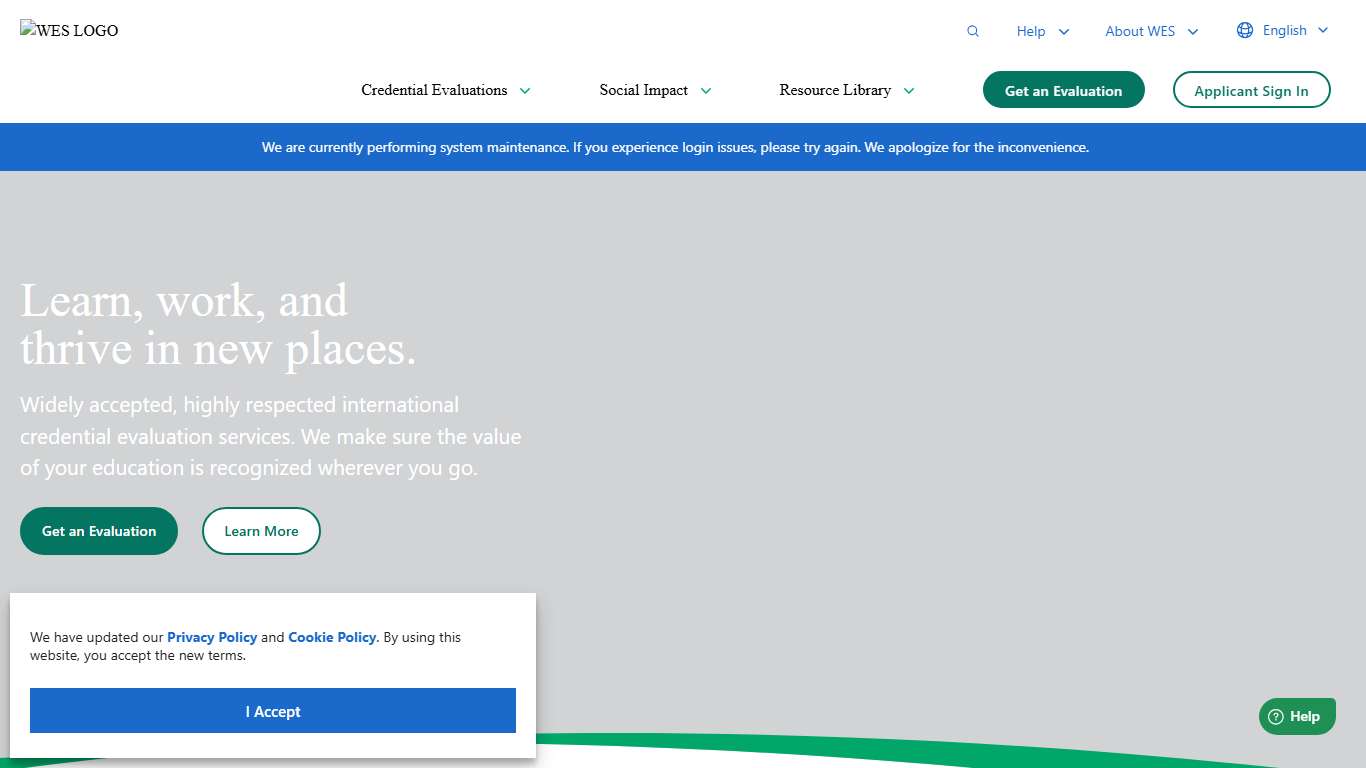Click the Get an Evaluation header button
The height and width of the screenshot is (768, 1366).
pyautogui.click(x=1063, y=90)
